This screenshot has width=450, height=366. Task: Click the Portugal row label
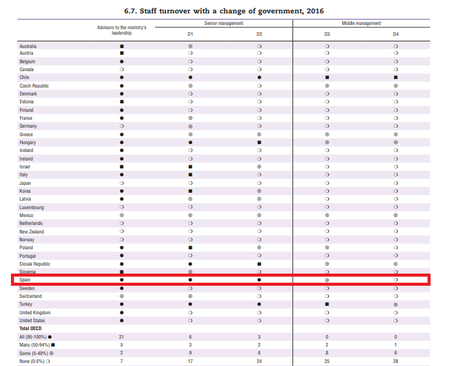[x=28, y=256]
